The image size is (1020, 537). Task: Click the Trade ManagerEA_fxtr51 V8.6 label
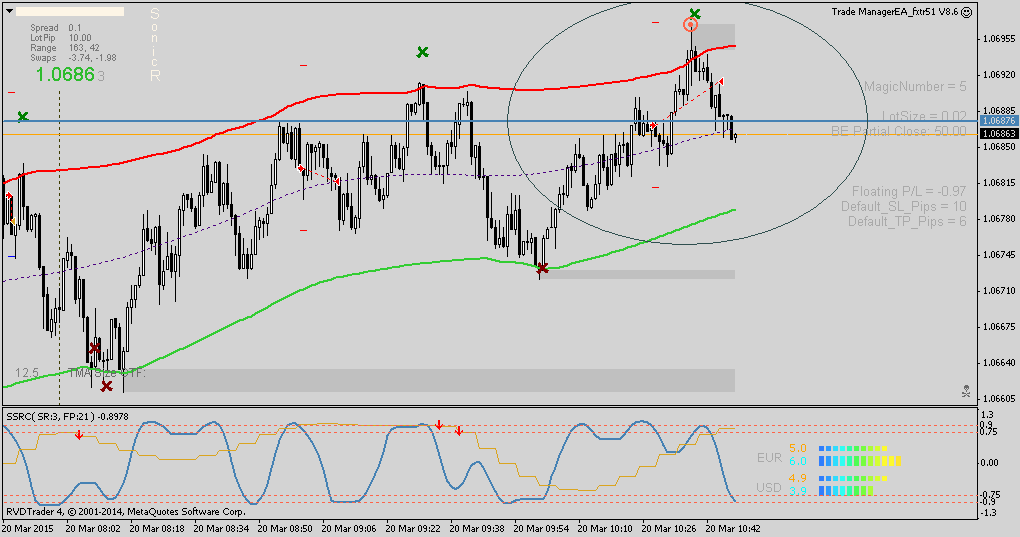tap(894, 12)
